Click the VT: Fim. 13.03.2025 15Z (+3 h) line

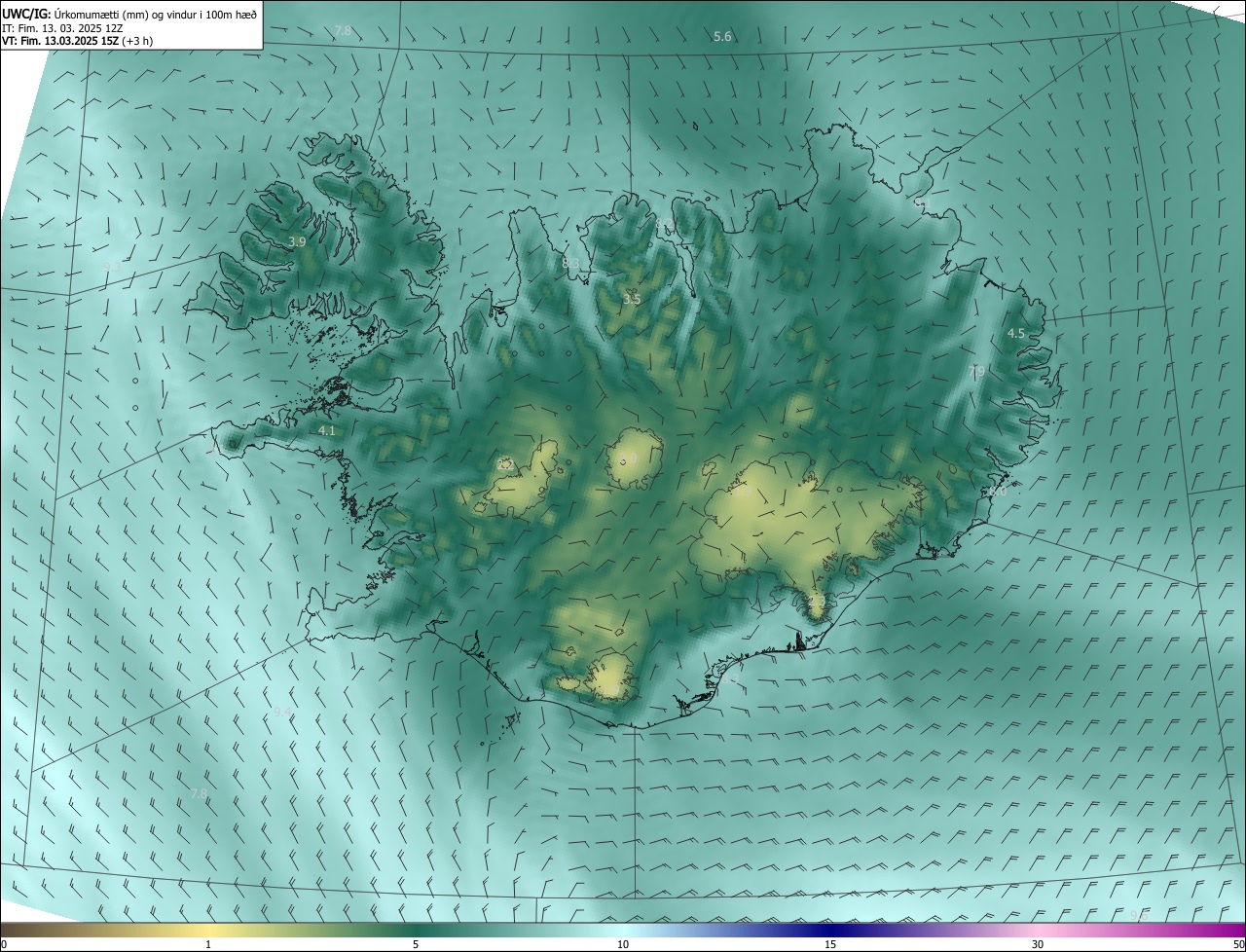coord(77,41)
